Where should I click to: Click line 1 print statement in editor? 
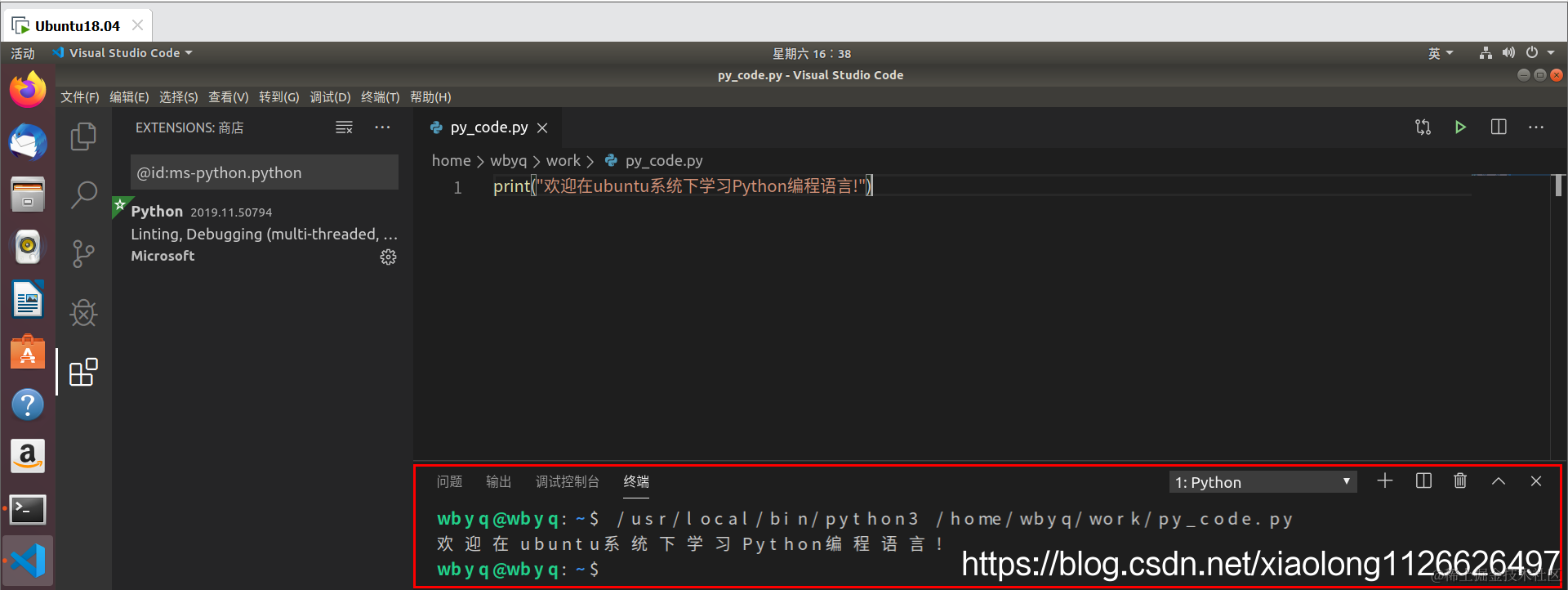click(x=683, y=186)
